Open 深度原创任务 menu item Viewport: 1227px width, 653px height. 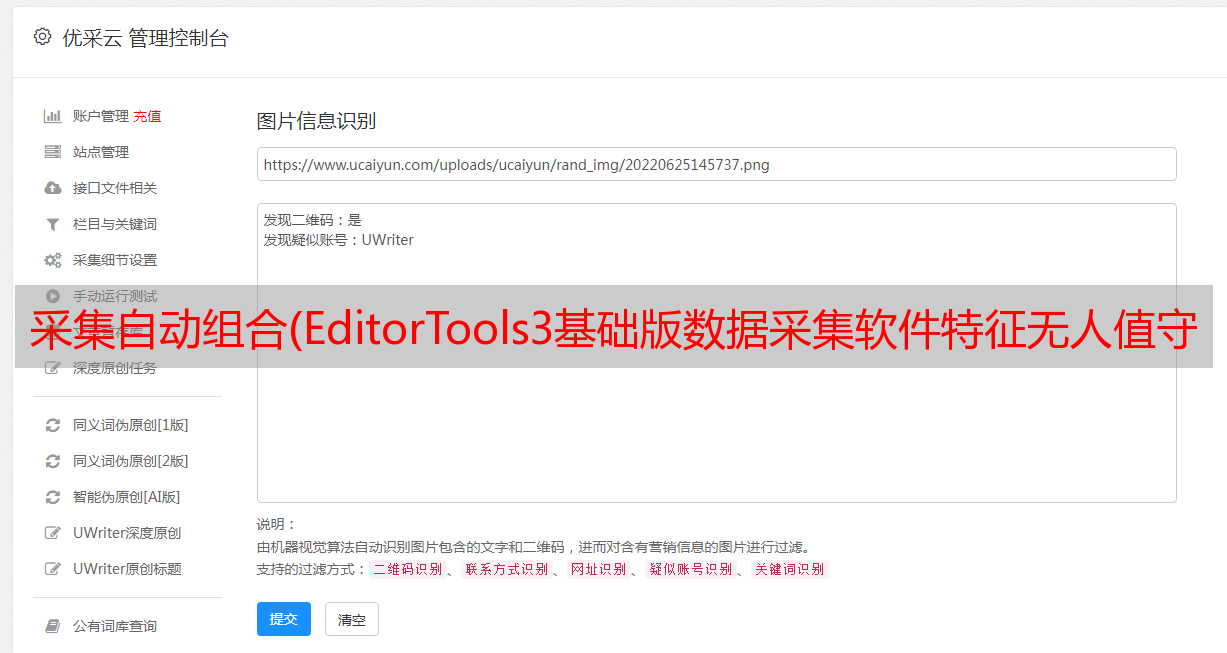click(x=115, y=368)
